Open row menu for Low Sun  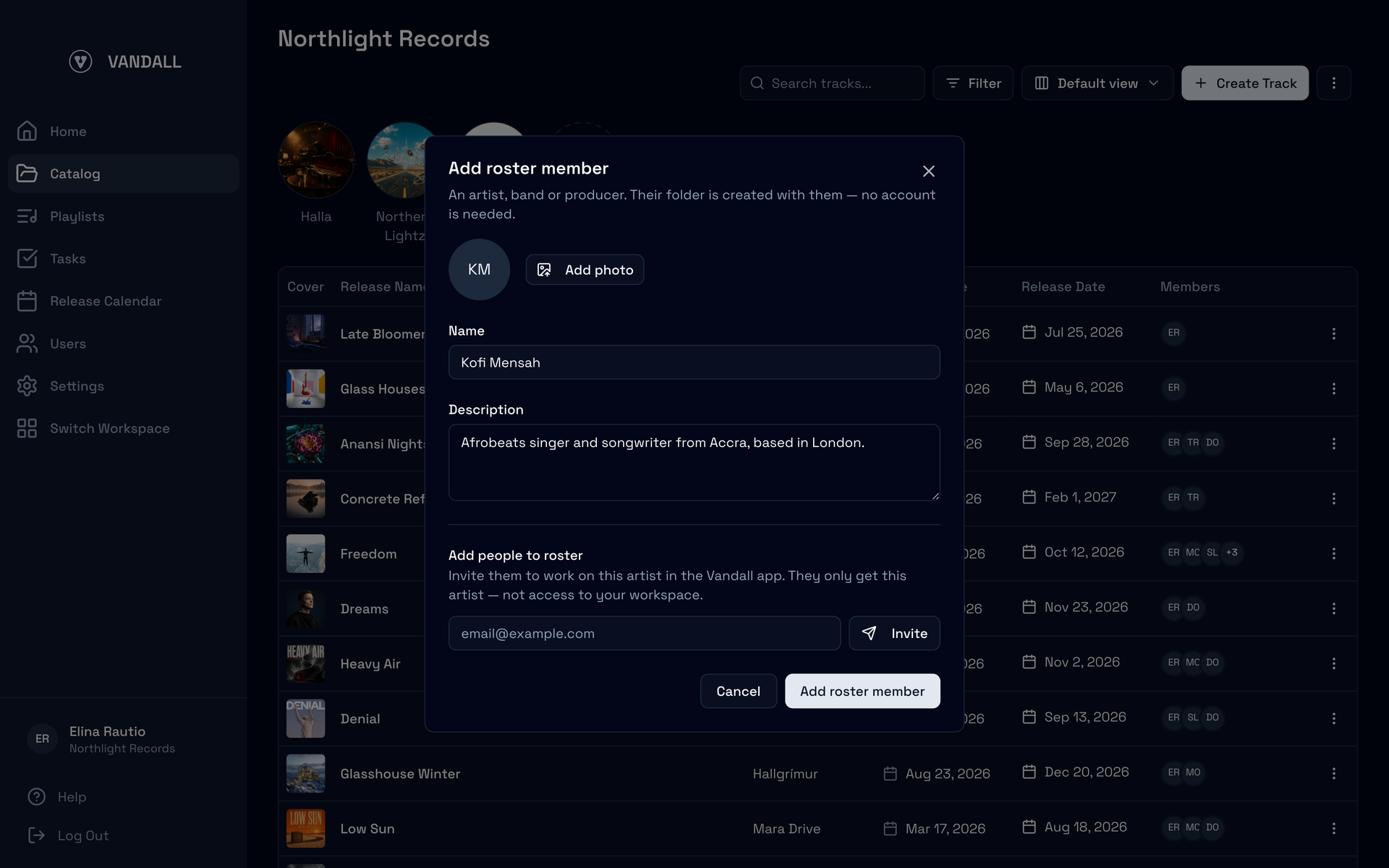tap(1334, 828)
